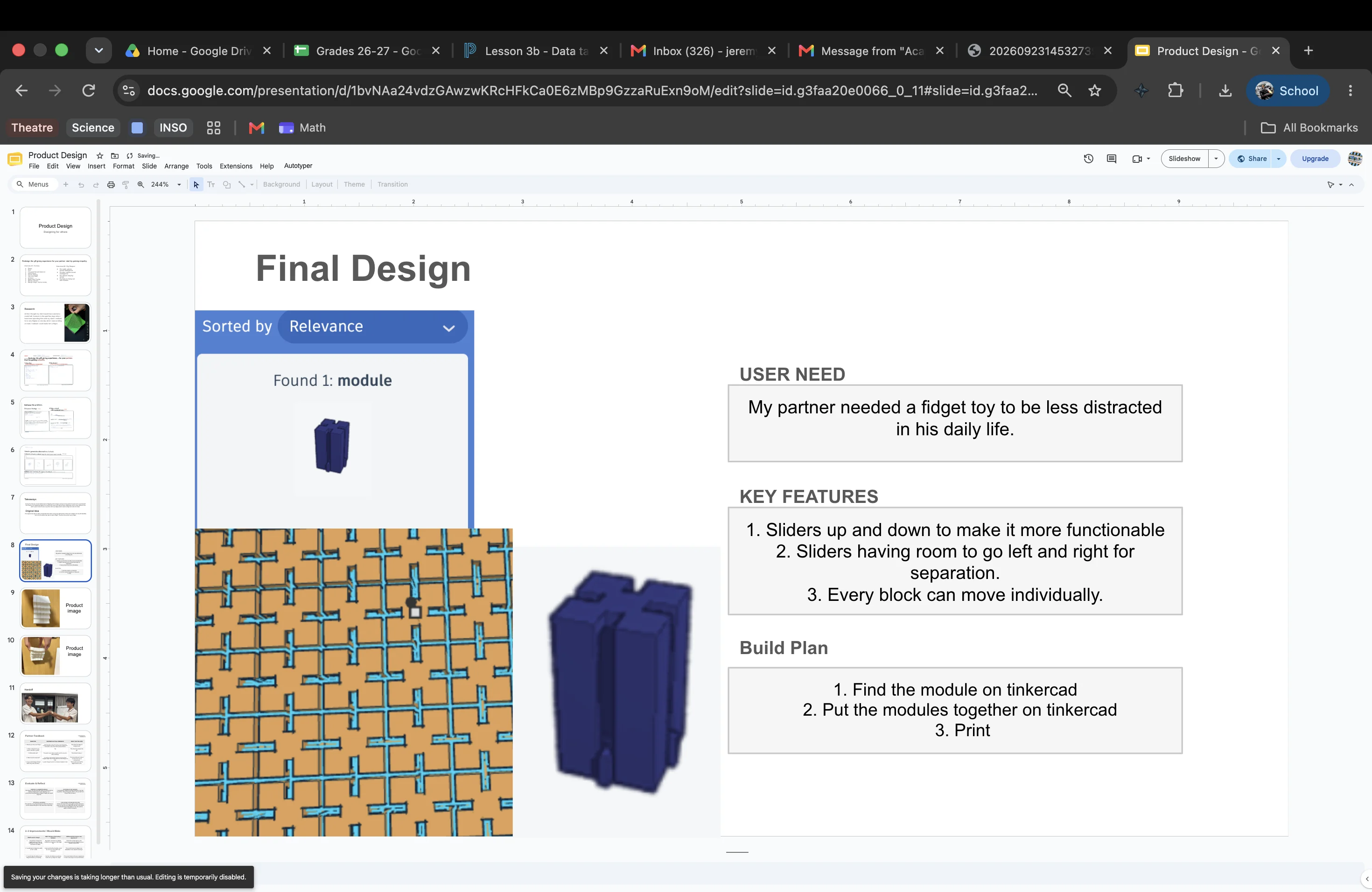
Task: Click the paint format roller icon
Action: [126, 184]
